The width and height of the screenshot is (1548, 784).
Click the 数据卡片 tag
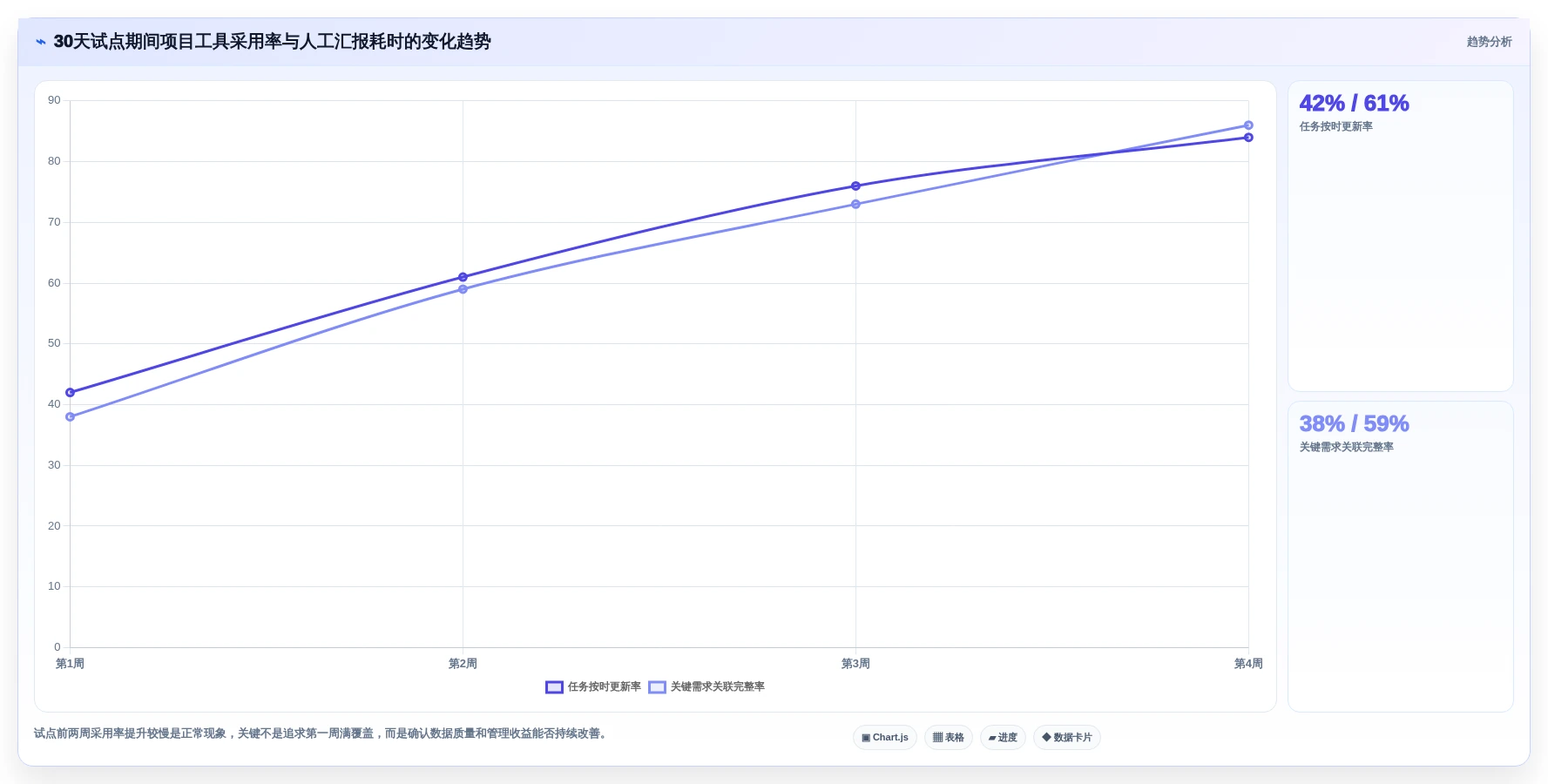click(1067, 737)
